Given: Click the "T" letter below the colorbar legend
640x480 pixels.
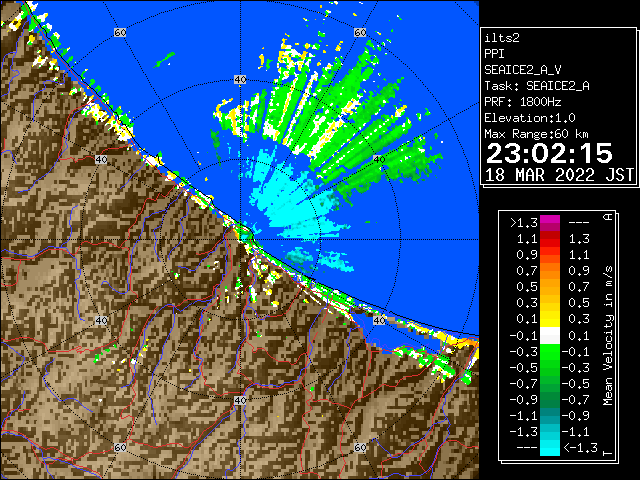Looking at the screenshot, I should [608, 453].
